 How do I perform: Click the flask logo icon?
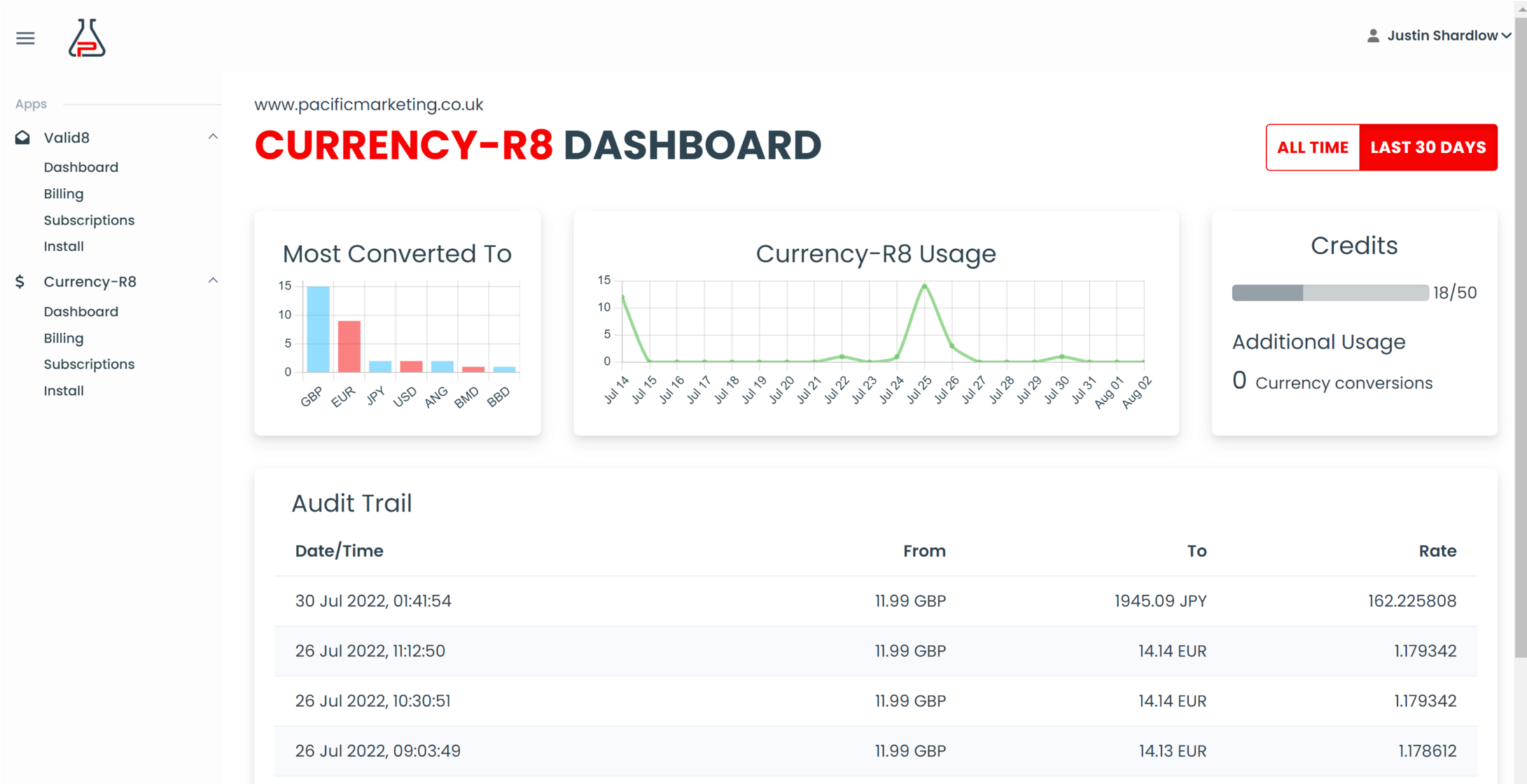click(x=87, y=38)
